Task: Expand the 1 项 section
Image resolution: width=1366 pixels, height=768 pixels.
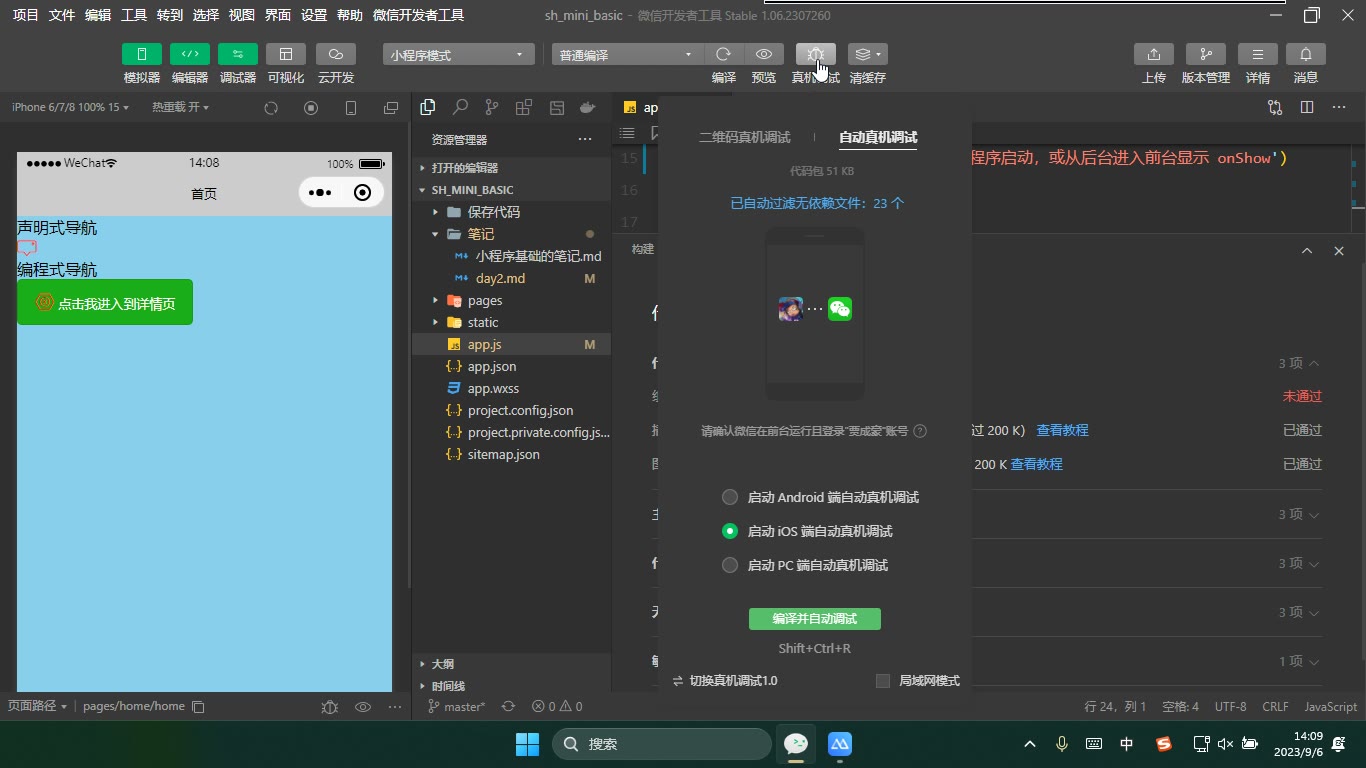Action: [x=1298, y=661]
